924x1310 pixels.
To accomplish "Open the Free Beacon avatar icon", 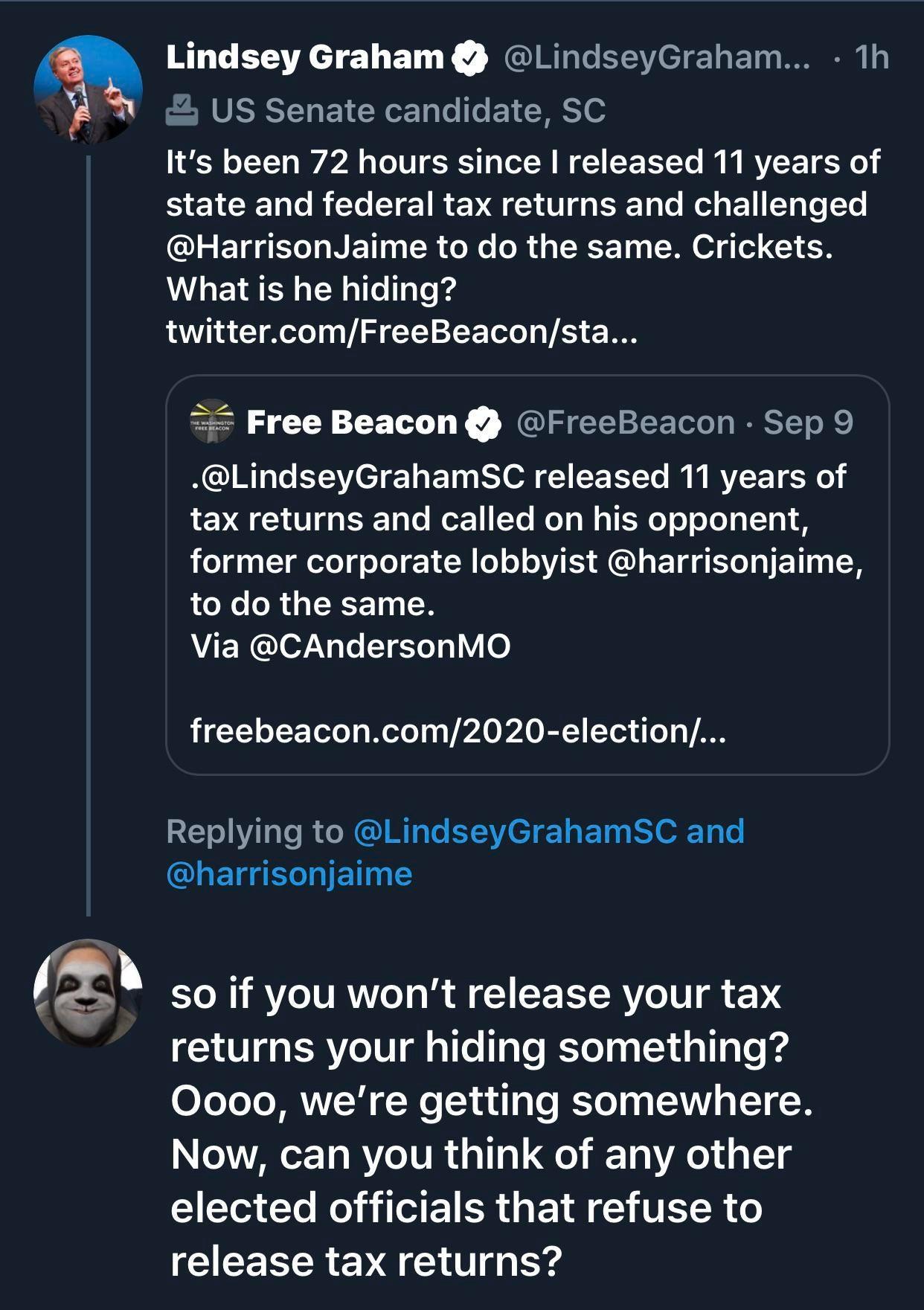I will tap(212, 422).
